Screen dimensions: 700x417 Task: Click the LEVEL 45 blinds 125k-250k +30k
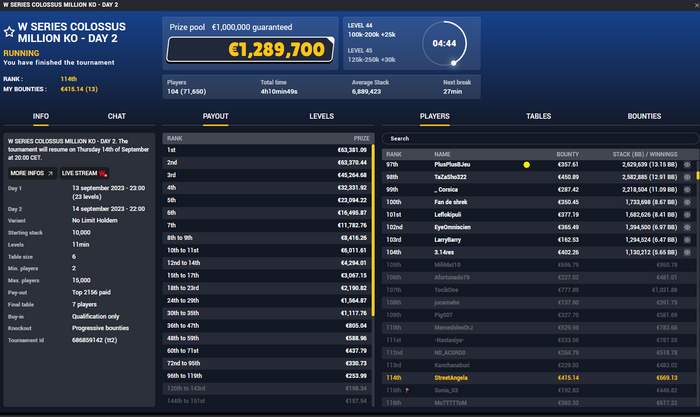pyautogui.click(x=371, y=60)
